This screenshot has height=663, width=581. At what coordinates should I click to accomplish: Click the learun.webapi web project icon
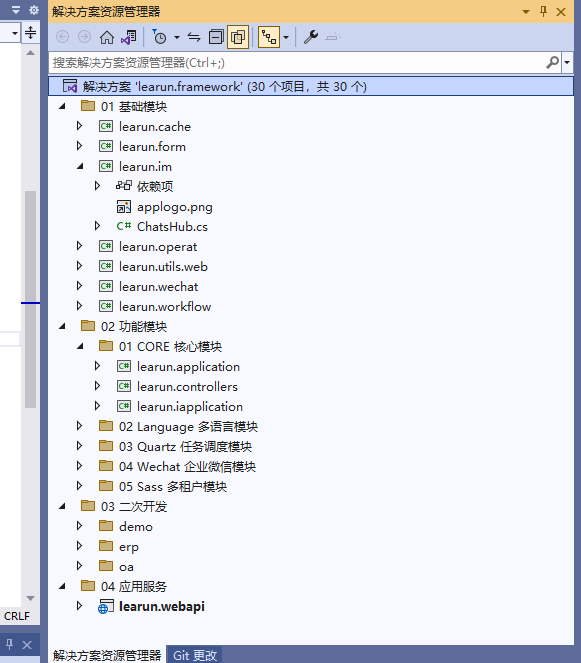pos(106,606)
